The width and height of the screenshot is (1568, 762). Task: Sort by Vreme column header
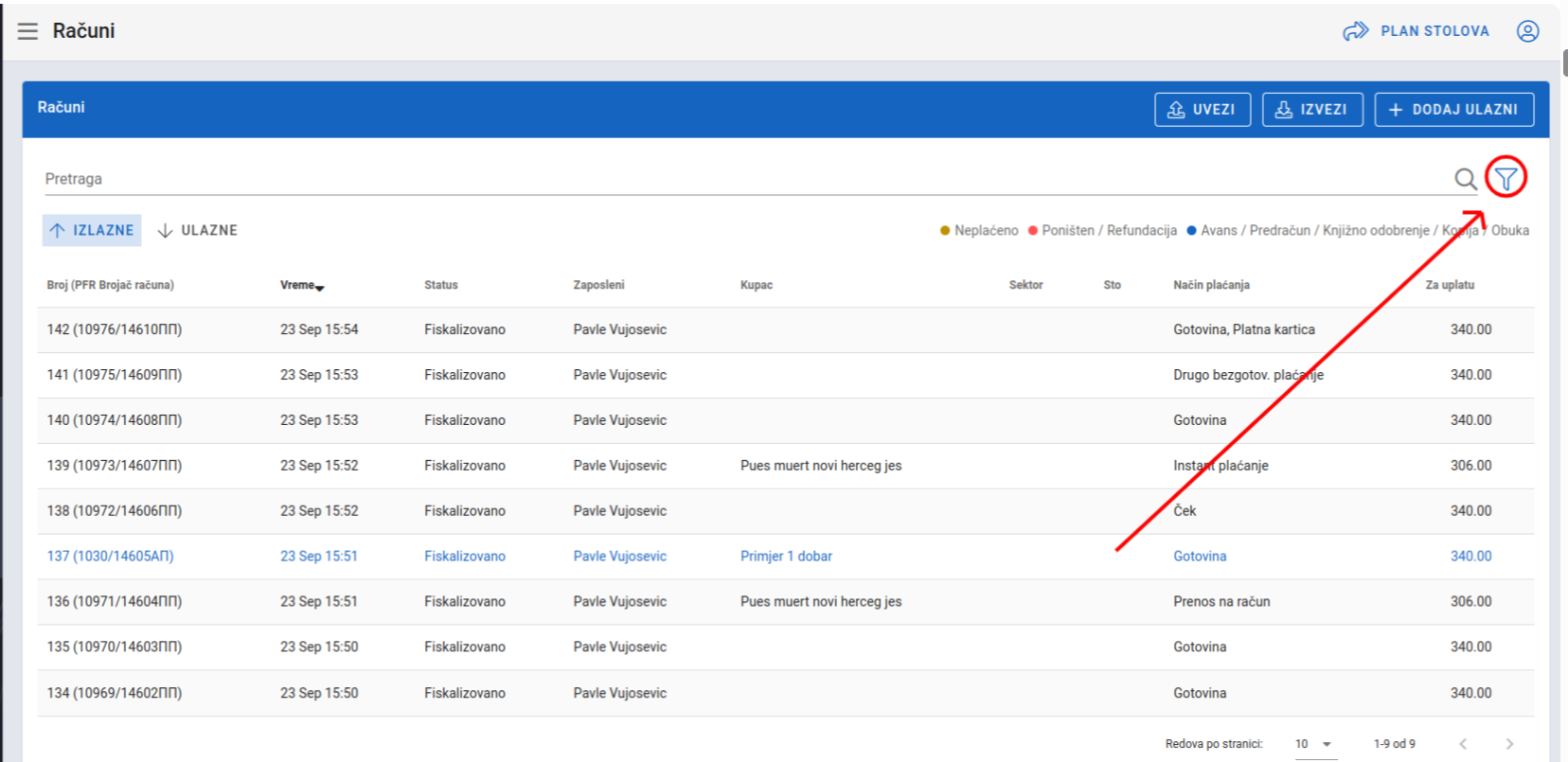[x=302, y=285]
